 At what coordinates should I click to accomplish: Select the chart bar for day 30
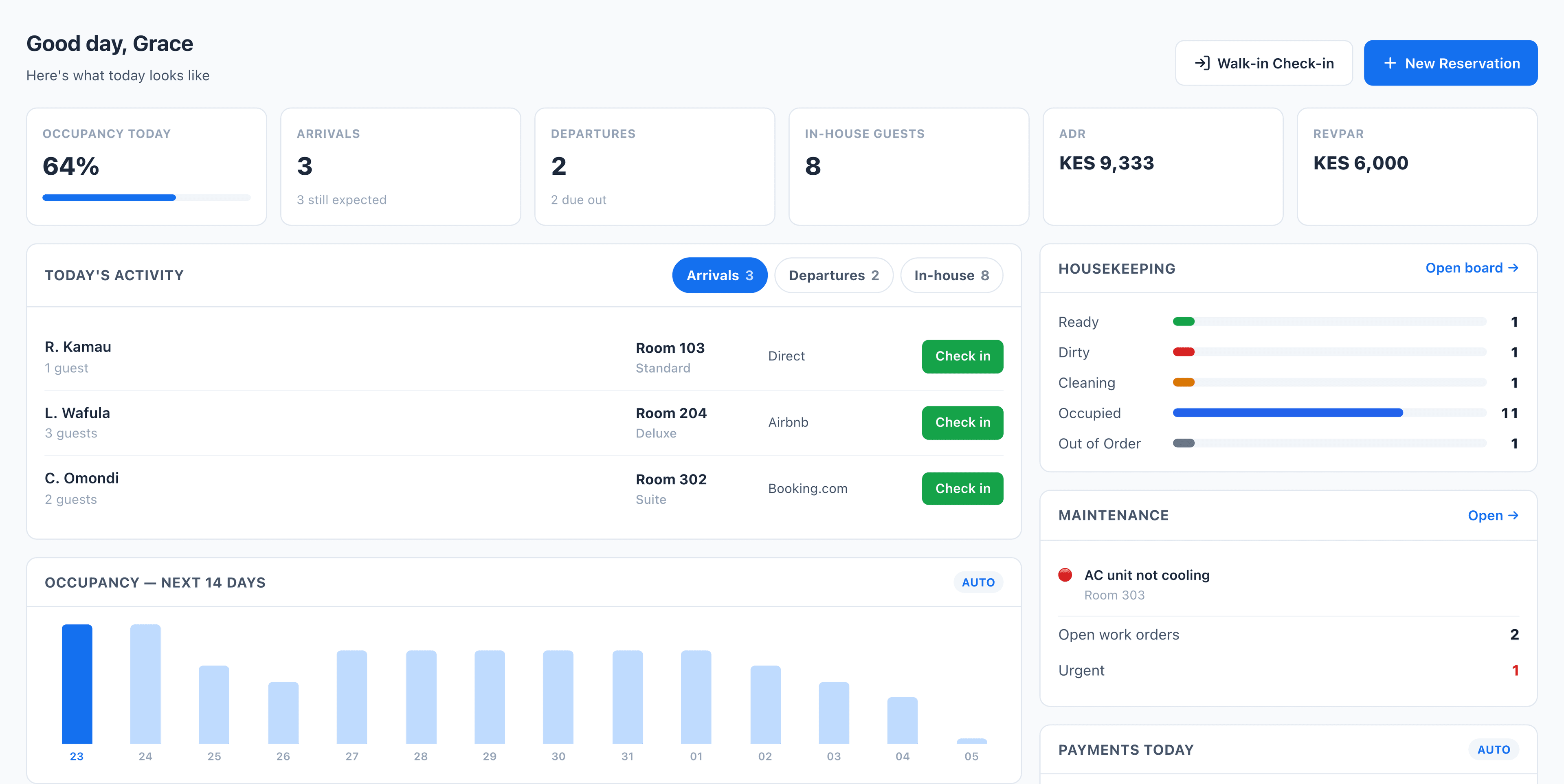click(x=558, y=697)
